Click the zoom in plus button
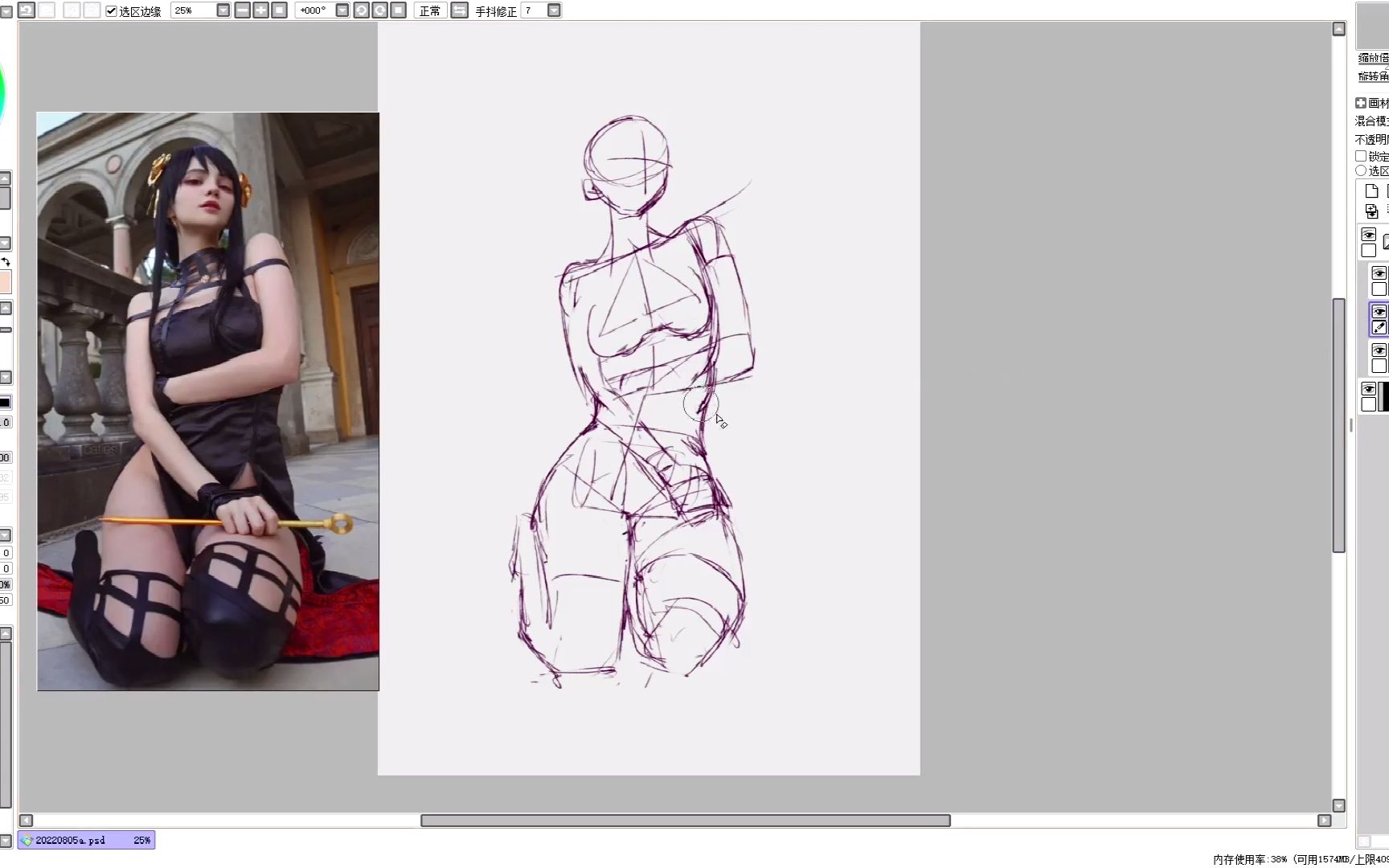 pos(260,10)
